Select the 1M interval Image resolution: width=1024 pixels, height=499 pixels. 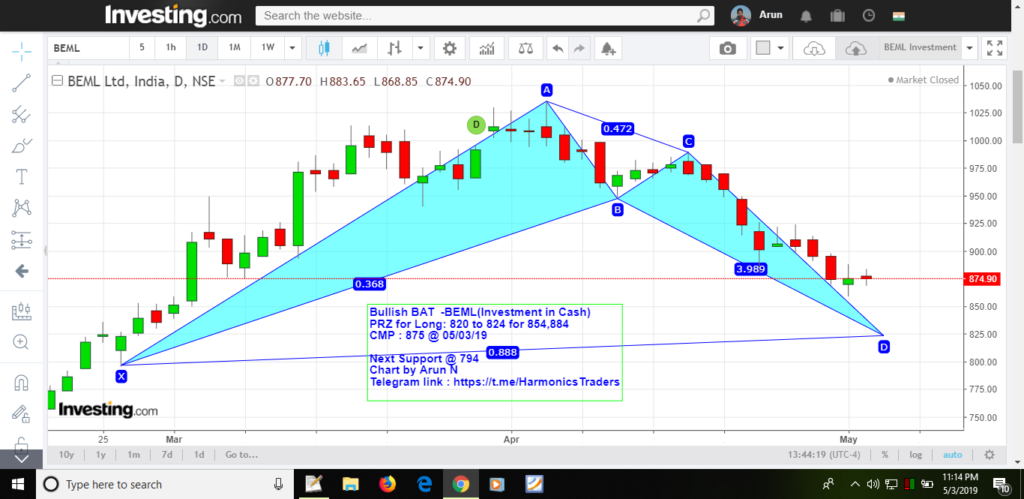234,48
